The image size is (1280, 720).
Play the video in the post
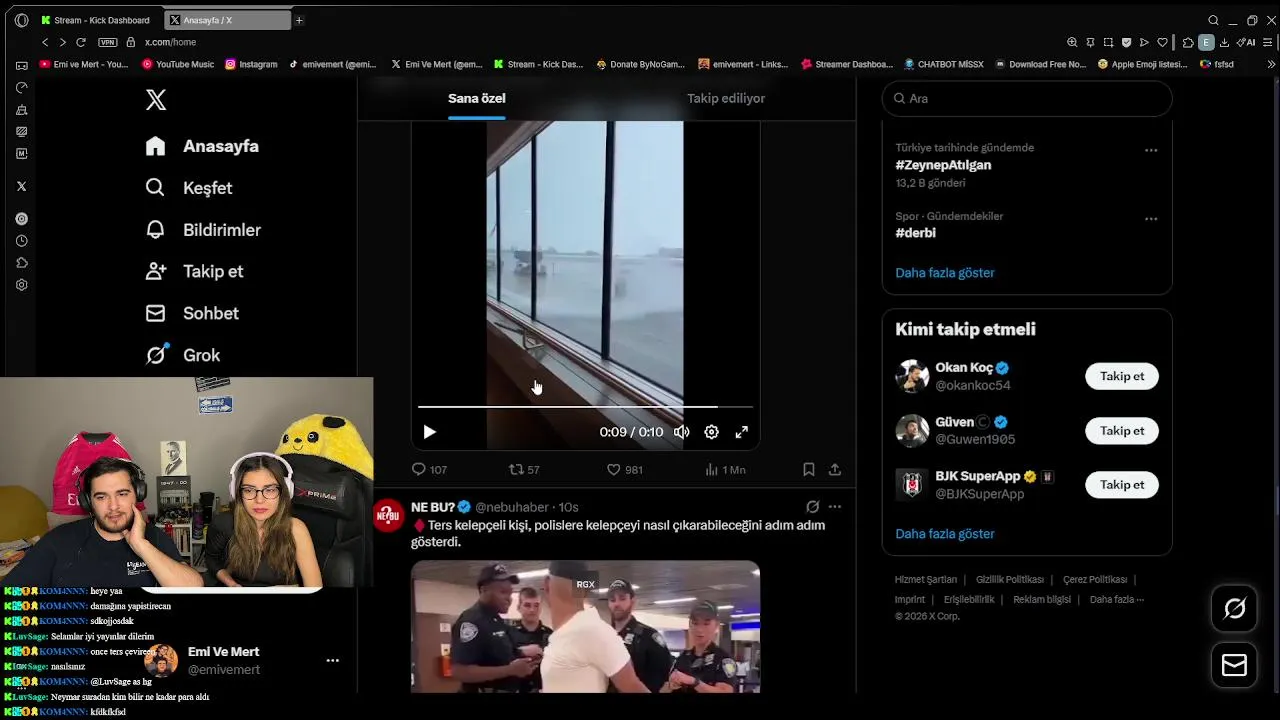(429, 432)
